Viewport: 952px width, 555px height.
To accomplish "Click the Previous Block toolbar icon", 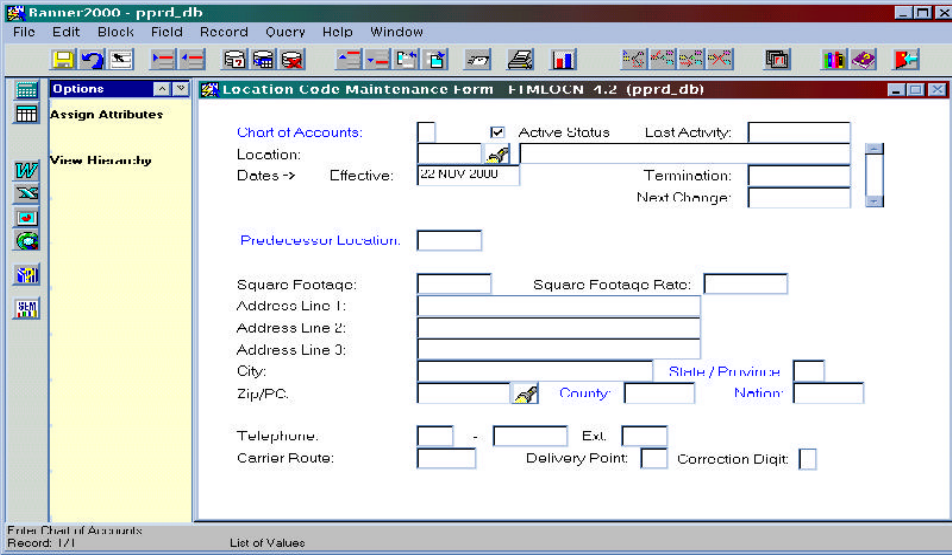I will pos(407,60).
